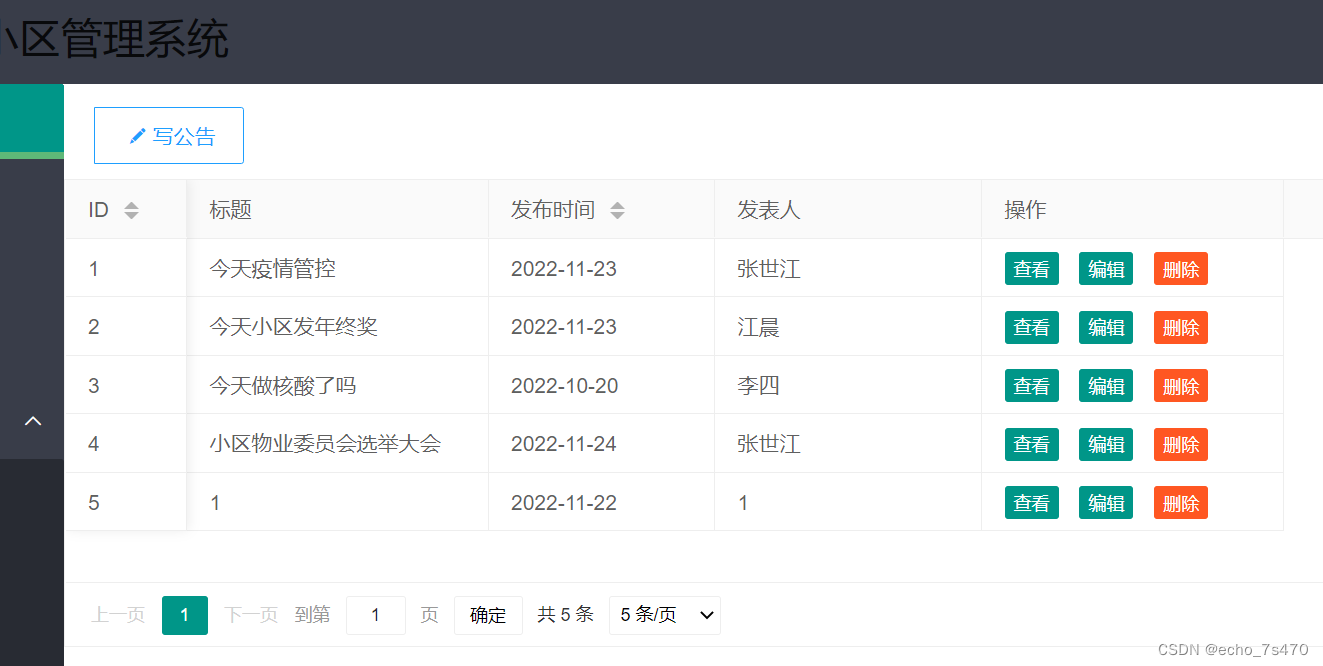1323x666 pixels.
Task: Click the ascending sort arrow beside 发布时间
Action: [618, 205]
